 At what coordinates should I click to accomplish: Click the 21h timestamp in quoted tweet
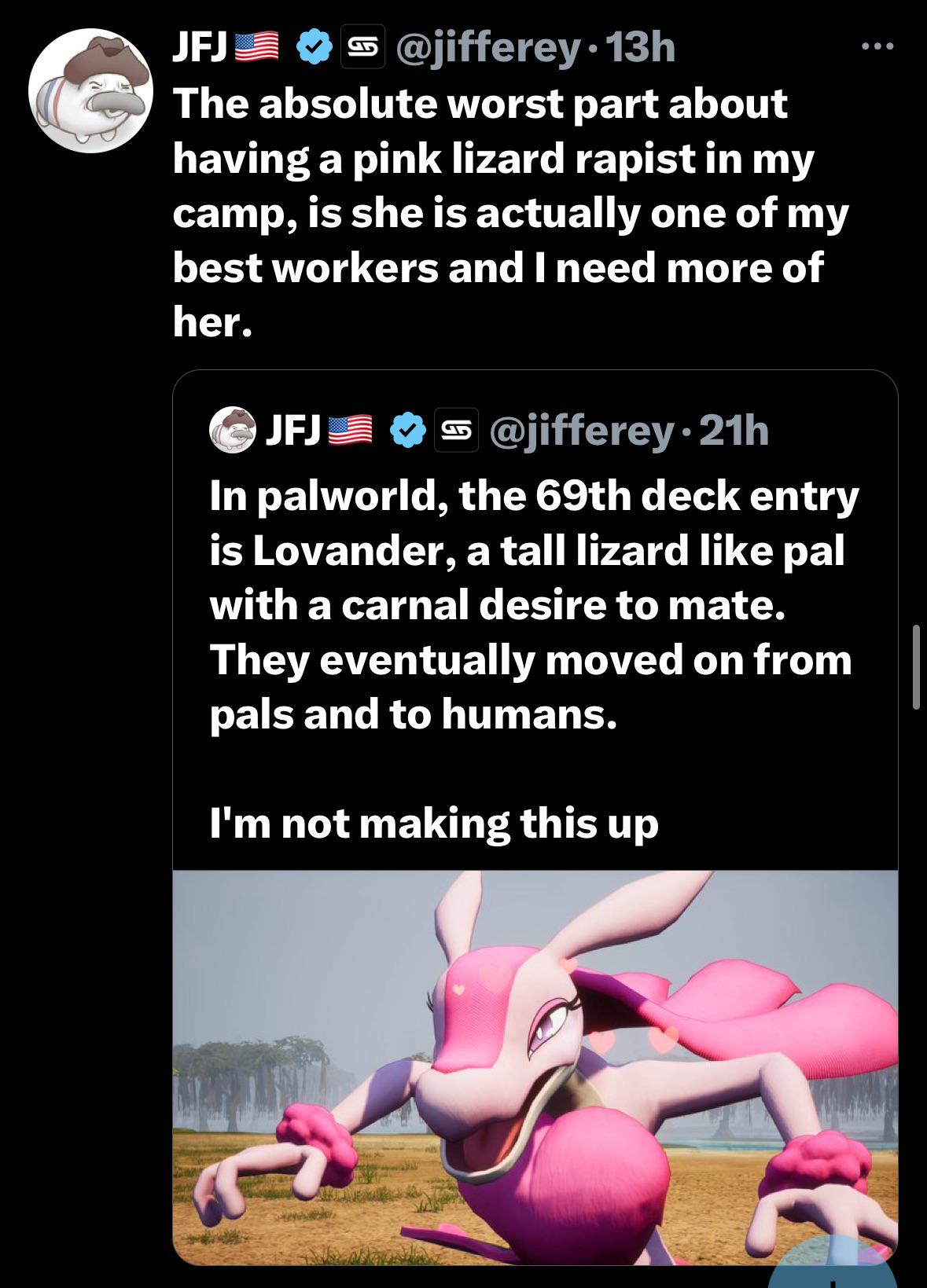734,430
